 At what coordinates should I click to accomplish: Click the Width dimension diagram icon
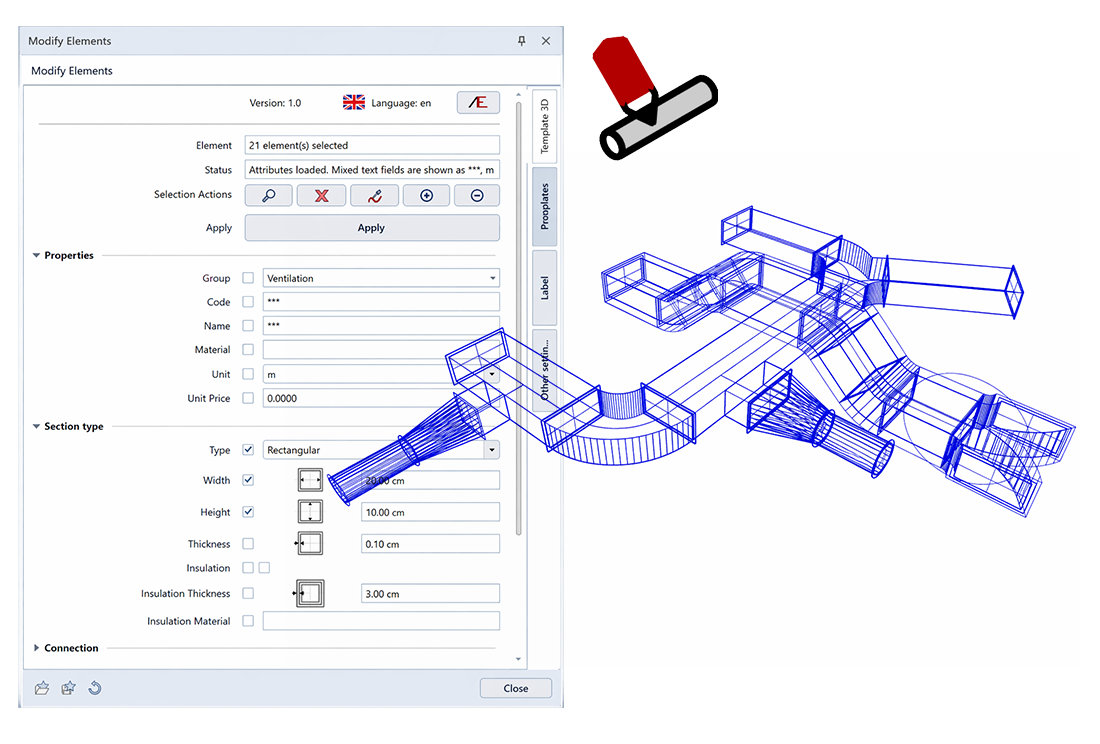[310, 480]
